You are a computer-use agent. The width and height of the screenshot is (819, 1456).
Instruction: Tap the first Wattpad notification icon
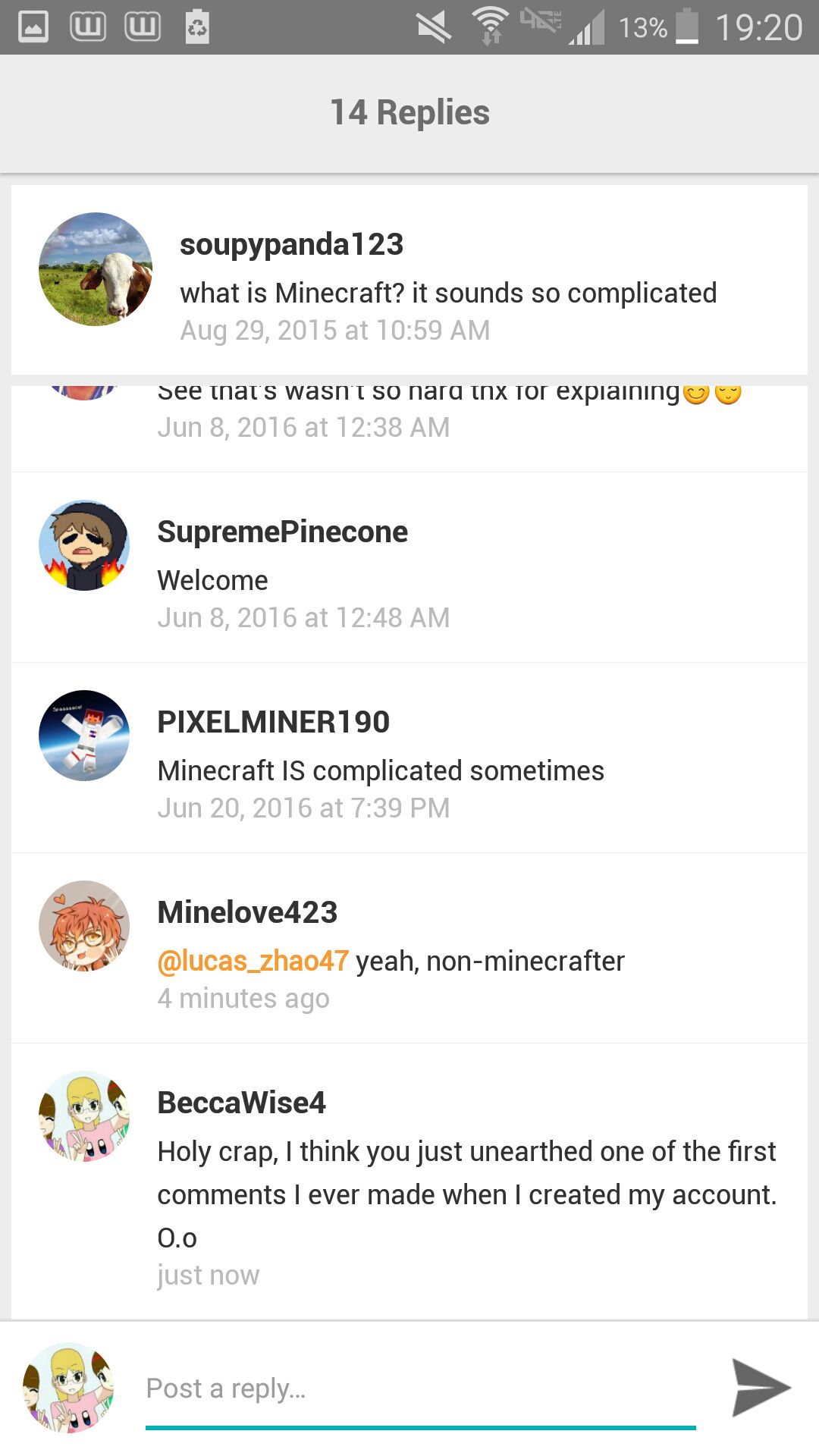tap(88, 27)
